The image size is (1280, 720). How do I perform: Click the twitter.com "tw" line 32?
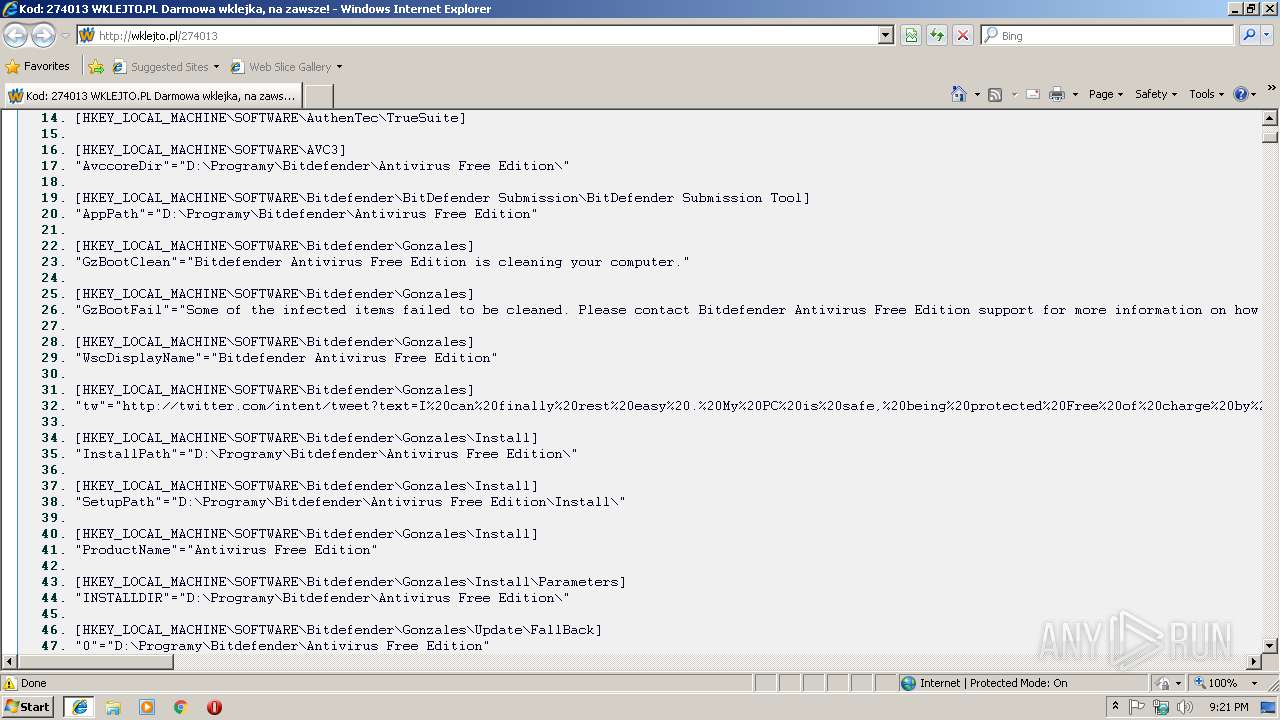[x=668, y=406]
